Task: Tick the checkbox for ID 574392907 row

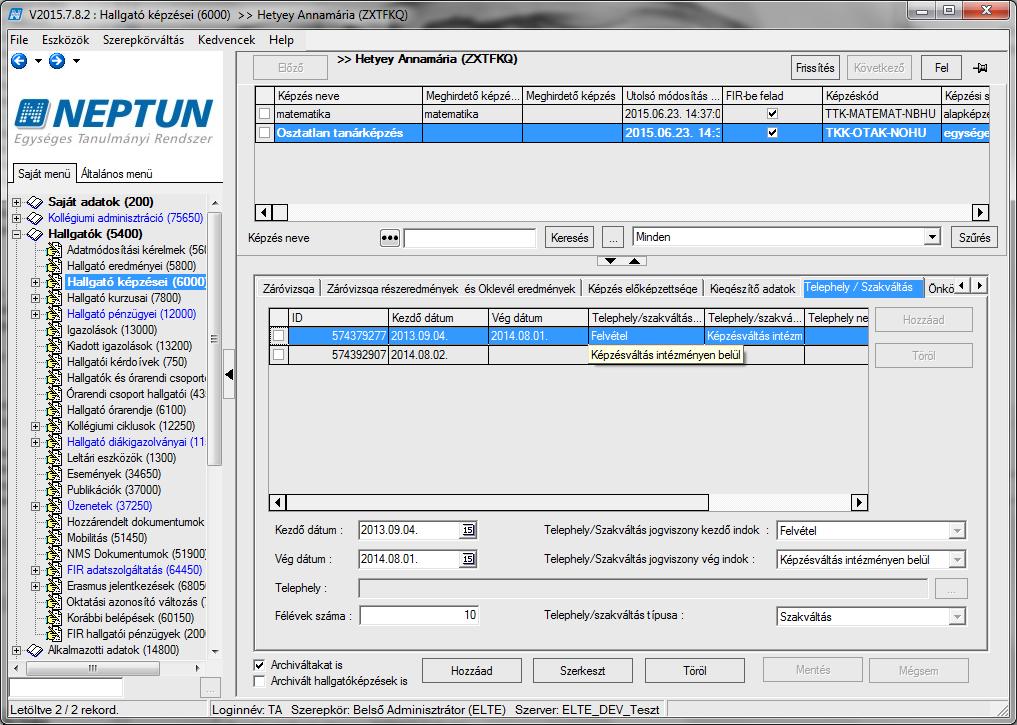Action: [x=278, y=355]
